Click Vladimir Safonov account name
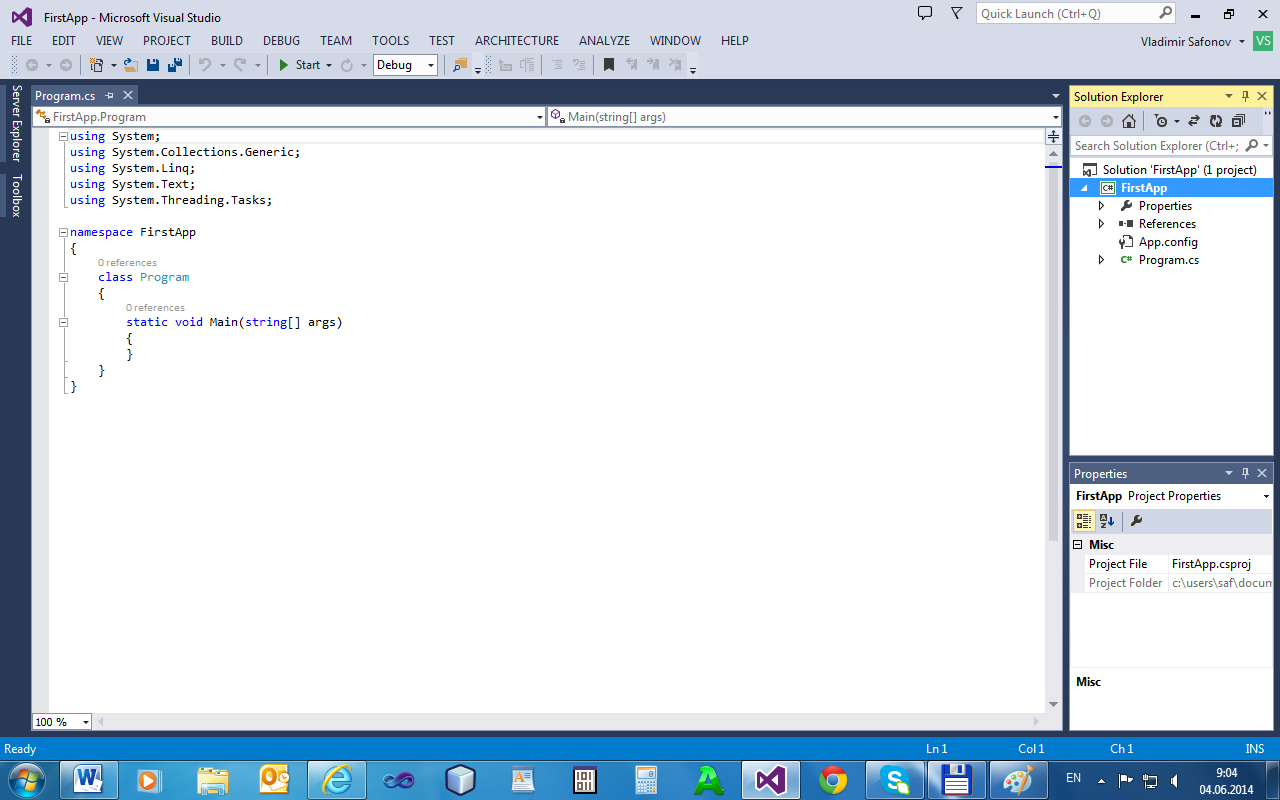This screenshot has width=1280, height=800. pos(1185,41)
